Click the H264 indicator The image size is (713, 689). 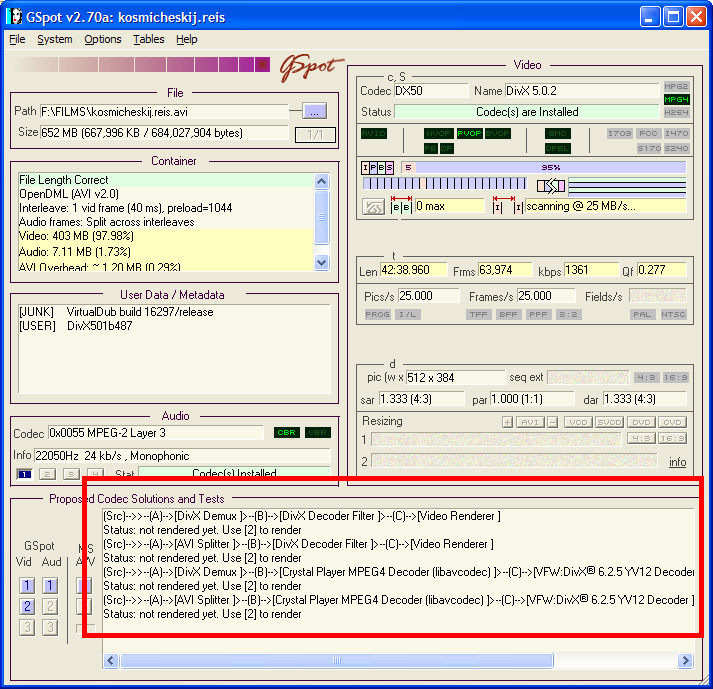click(676, 112)
